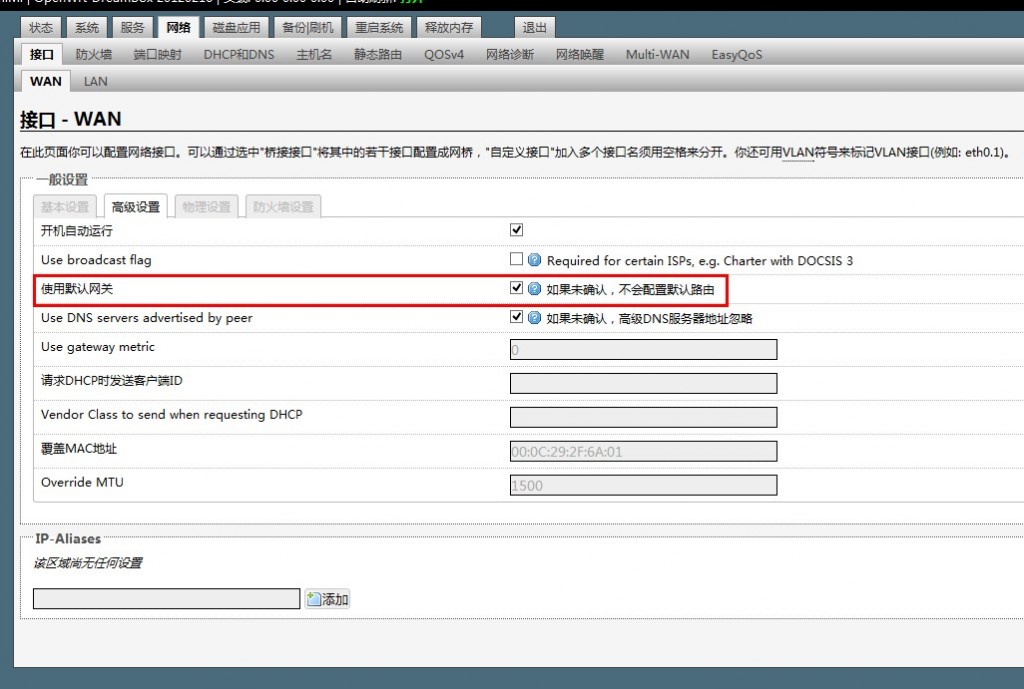Switch to the 基本设置 settings tab
Viewport: 1024px width, 689px height.
(x=65, y=207)
